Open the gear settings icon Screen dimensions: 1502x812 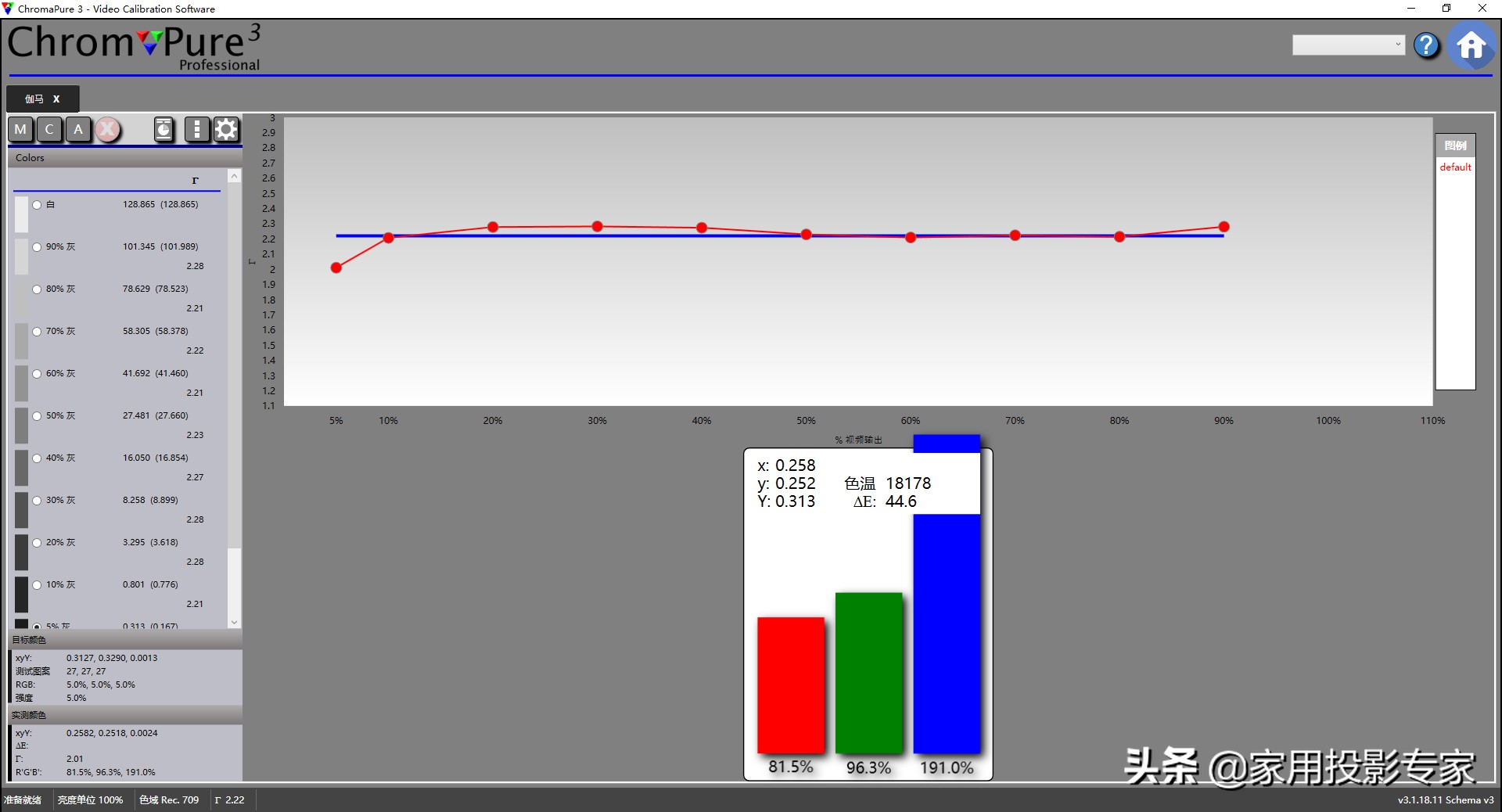pos(226,129)
